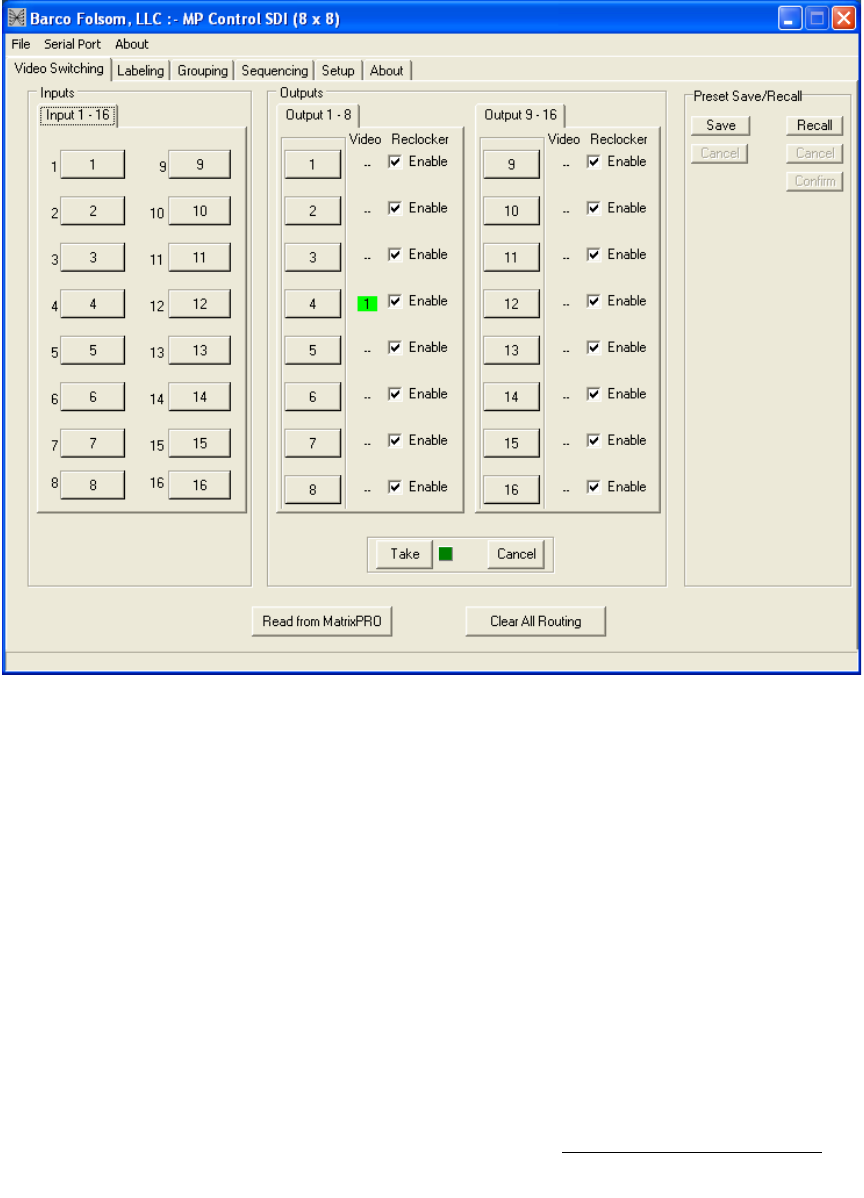Screen dimensions: 864x1198
Task: Switch to the Setup tab
Action: pos(338,70)
